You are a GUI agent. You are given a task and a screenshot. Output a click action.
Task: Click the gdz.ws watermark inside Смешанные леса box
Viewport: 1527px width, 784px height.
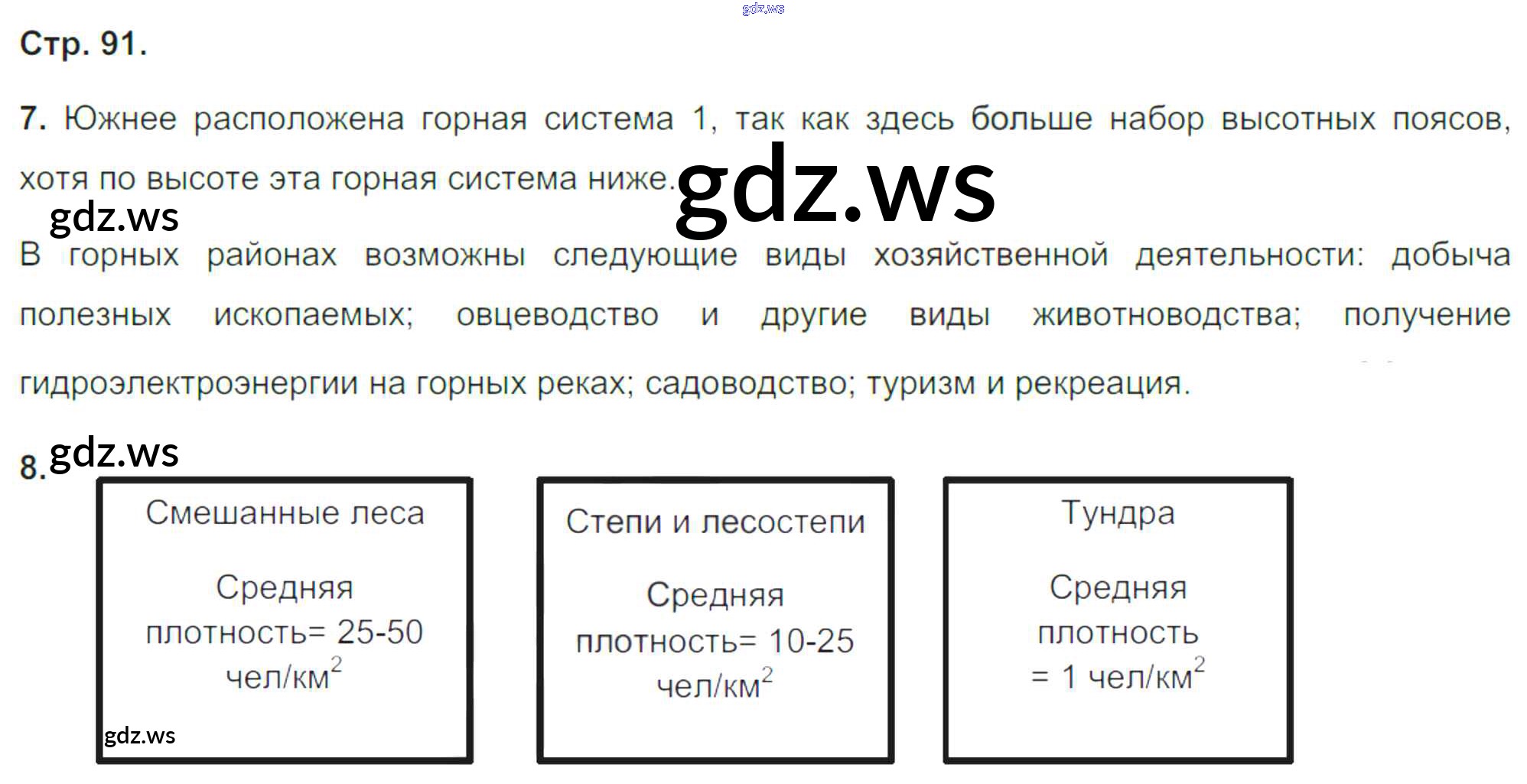click(139, 736)
